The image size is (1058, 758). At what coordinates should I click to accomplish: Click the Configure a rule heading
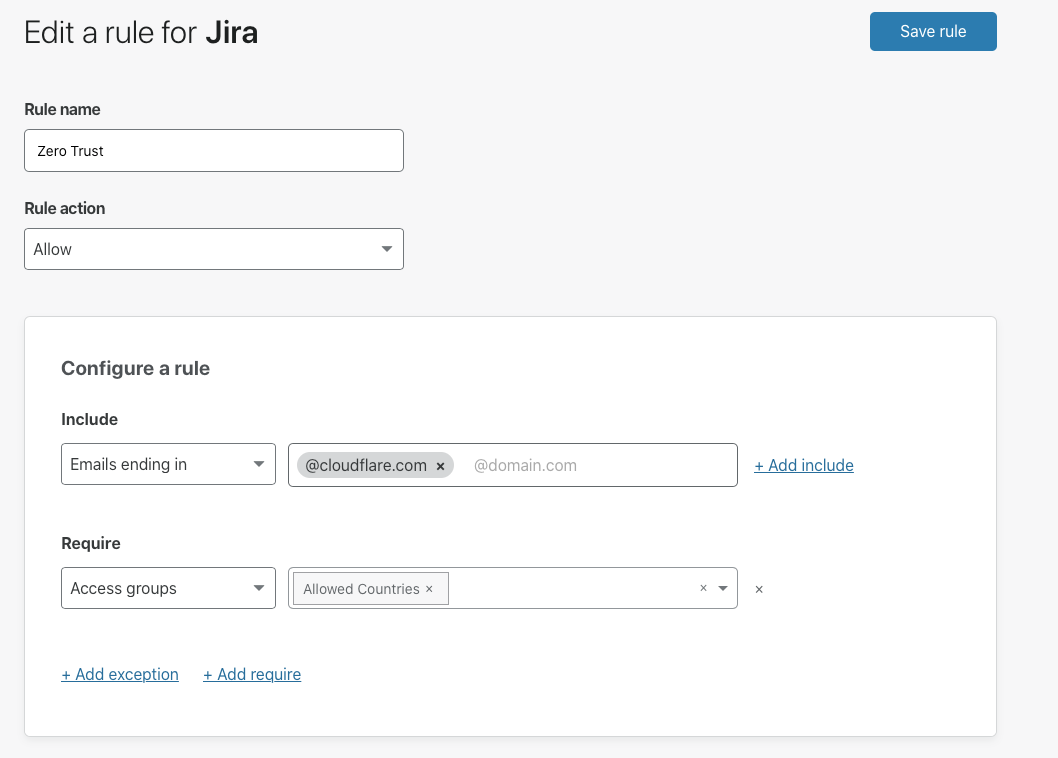(136, 368)
